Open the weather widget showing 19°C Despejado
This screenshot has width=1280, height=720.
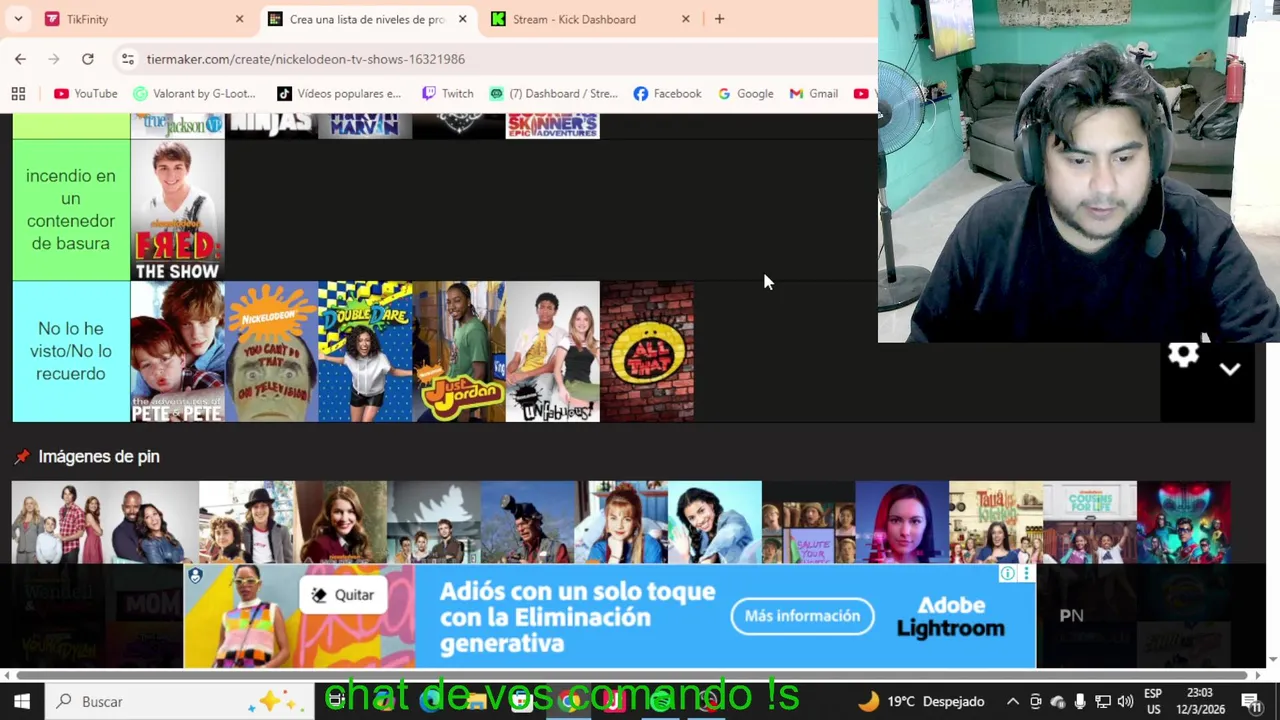(x=921, y=702)
